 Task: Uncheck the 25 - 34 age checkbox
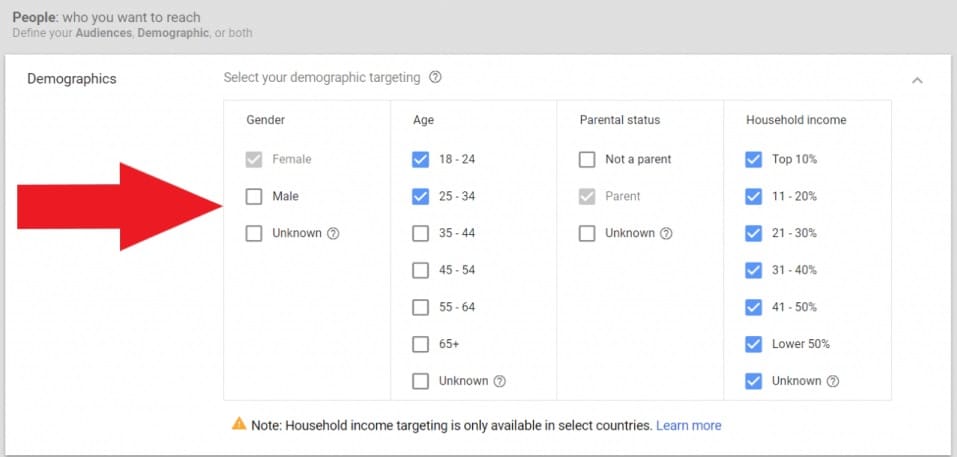[x=421, y=196]
